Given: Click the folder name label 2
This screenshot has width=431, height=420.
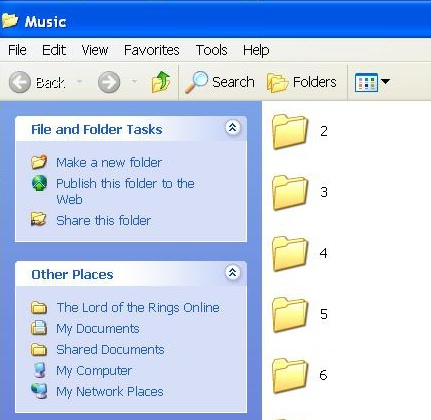Looking at the screenshot, I should [324, 131].
